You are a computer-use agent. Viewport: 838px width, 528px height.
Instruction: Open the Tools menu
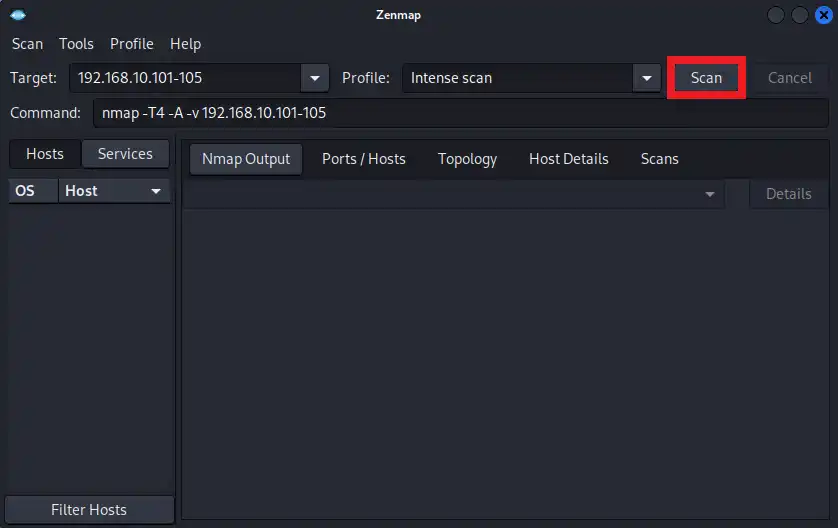(76, 44)
